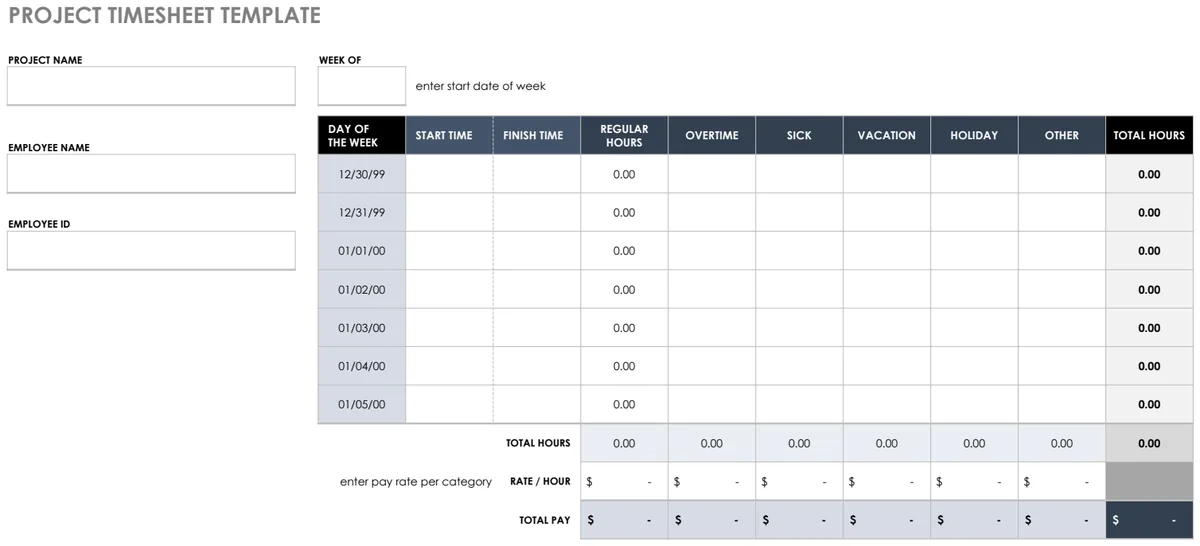Select Sick cell for 01/02/00

pyautogui.click(x=799, y=289)
